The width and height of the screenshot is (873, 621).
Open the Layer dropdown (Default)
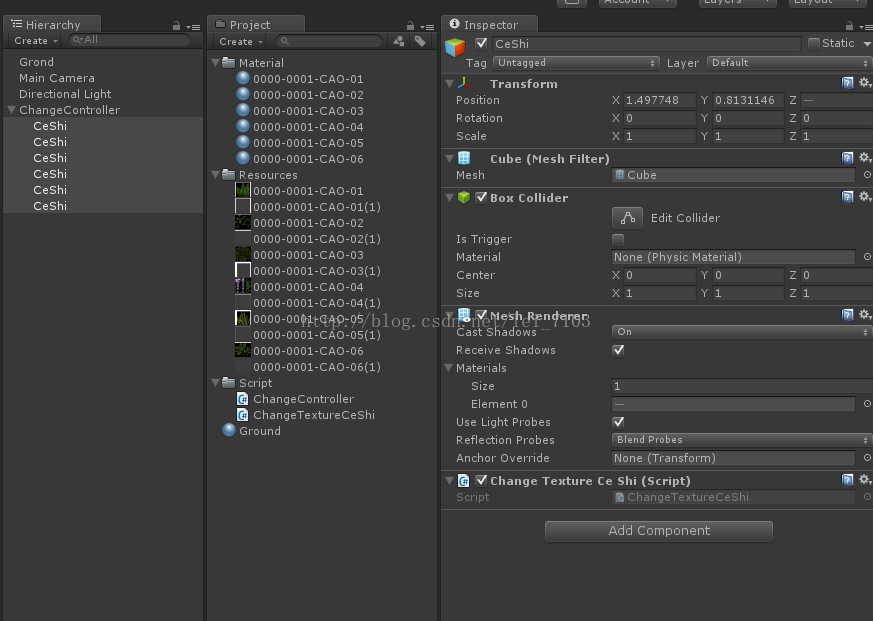[x=789, y=63]
